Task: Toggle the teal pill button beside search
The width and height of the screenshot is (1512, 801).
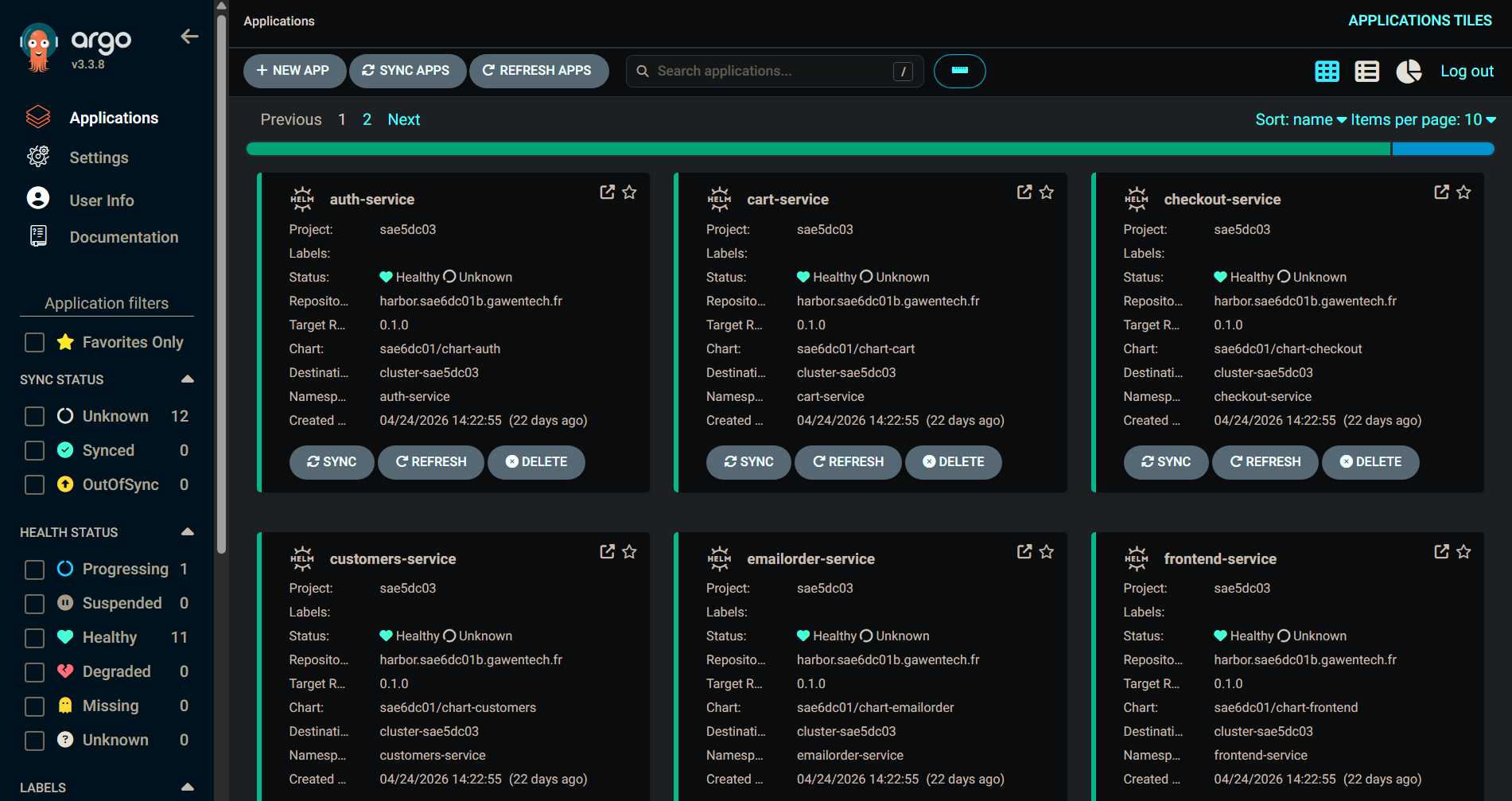Action: pyautogui.click(x=959, y=71)
